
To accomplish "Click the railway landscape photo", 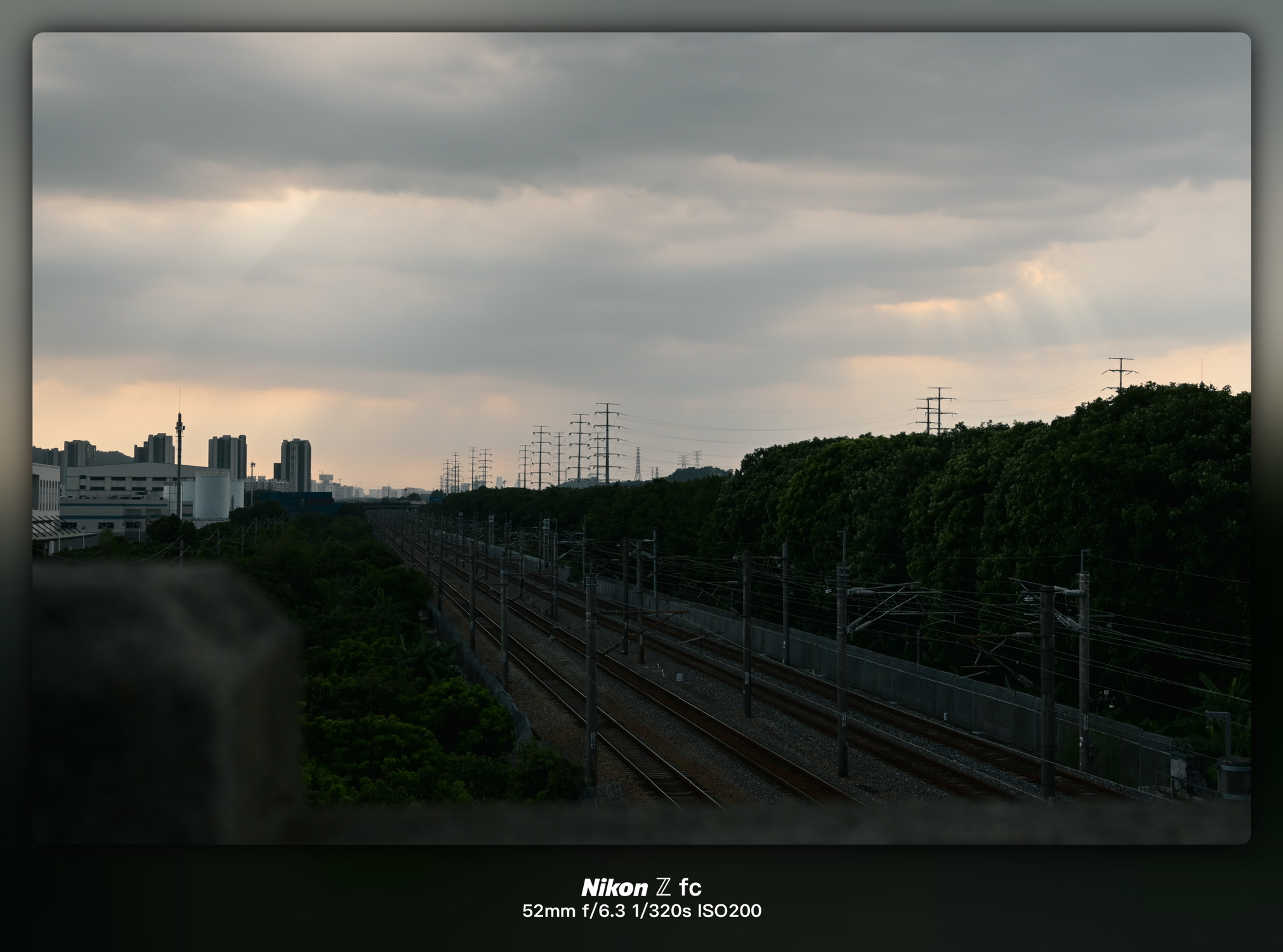I will tap(641, 438).
